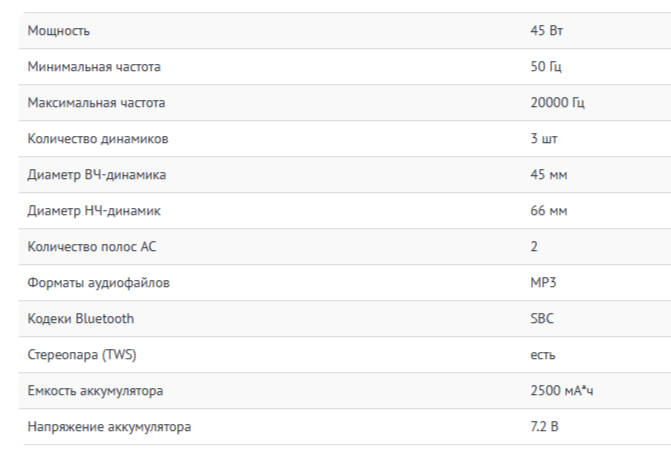This screenshot has height=453, width=671.
Task: Select the 45 мм value
Action: (x=549, y=175)
